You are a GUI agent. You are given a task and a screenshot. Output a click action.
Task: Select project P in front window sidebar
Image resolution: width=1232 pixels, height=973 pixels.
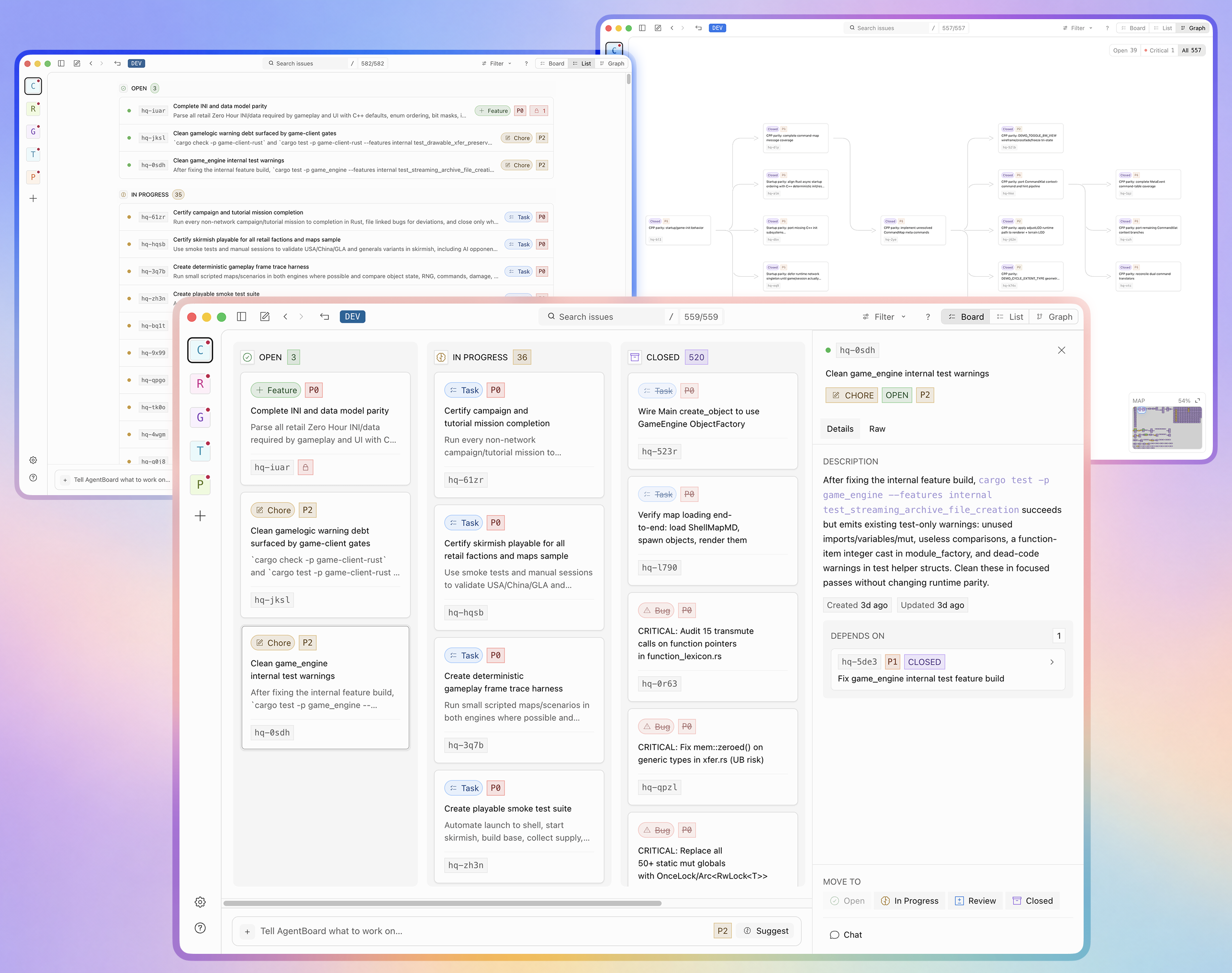pos(200,485)
